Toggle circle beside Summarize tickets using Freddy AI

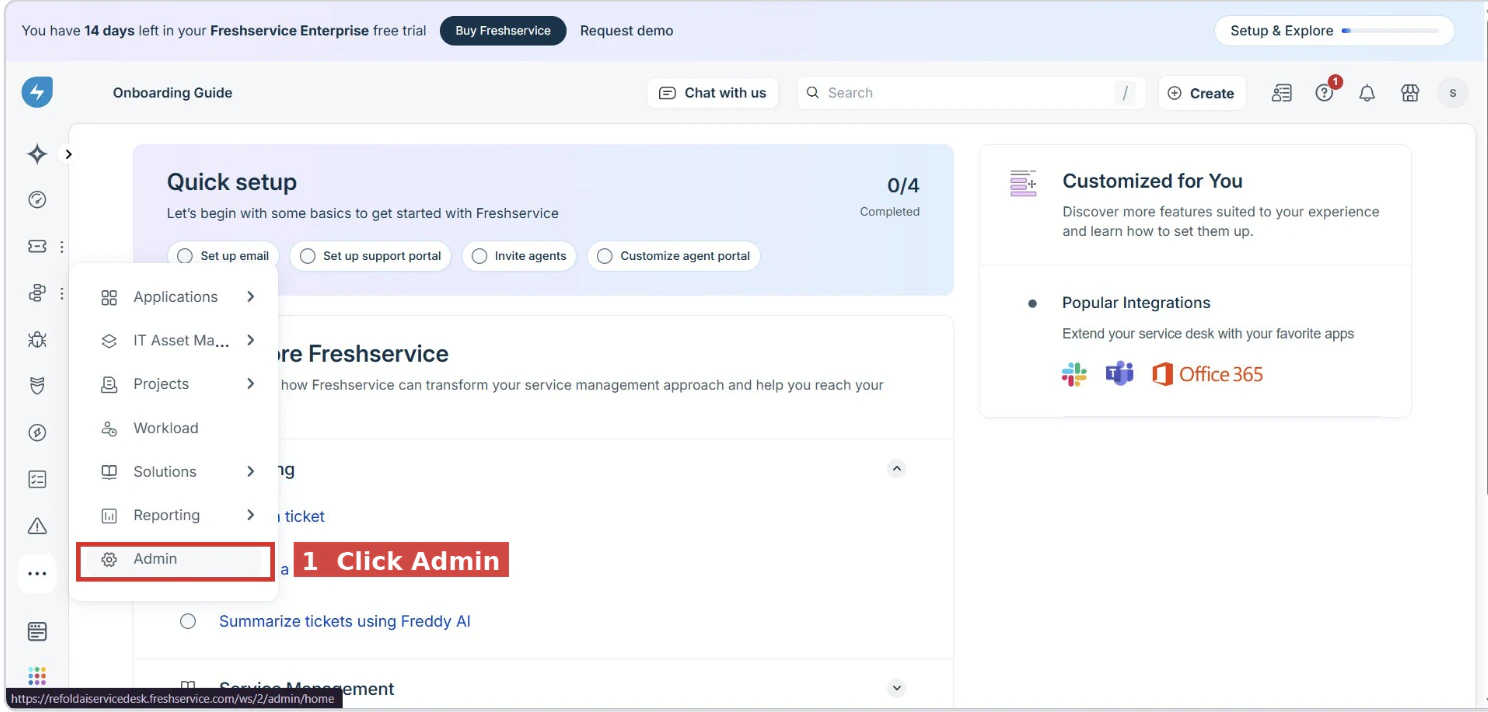click(x=188, y=621)
